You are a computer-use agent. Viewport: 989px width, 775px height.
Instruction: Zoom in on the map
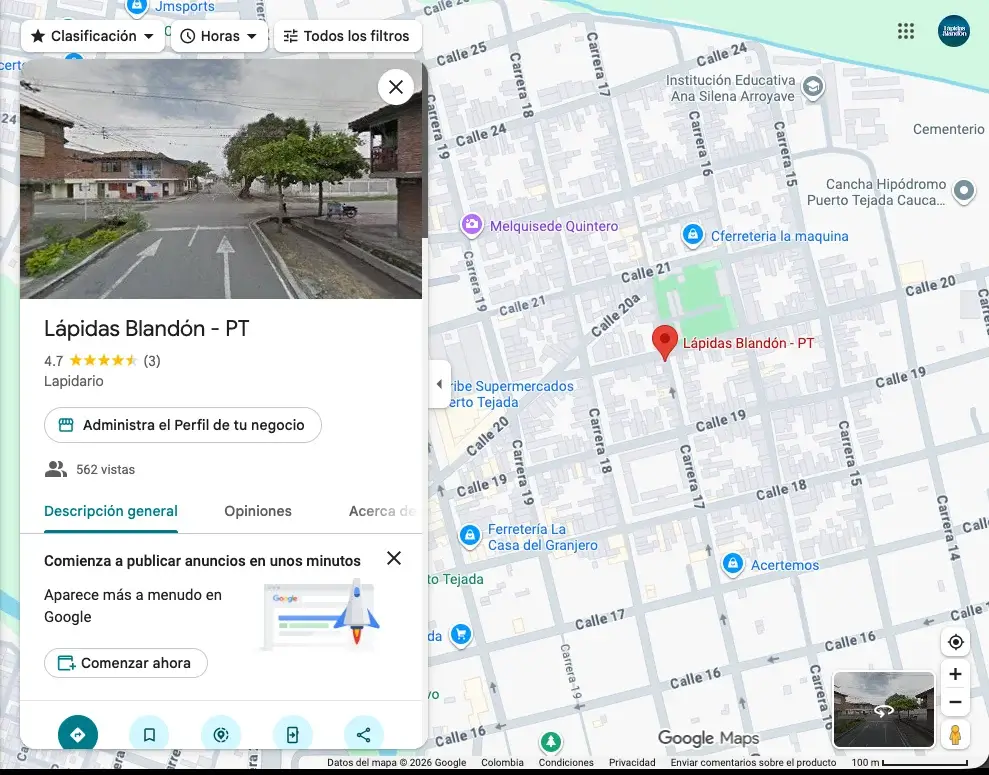pyautogui.click(x=955, y=674)
